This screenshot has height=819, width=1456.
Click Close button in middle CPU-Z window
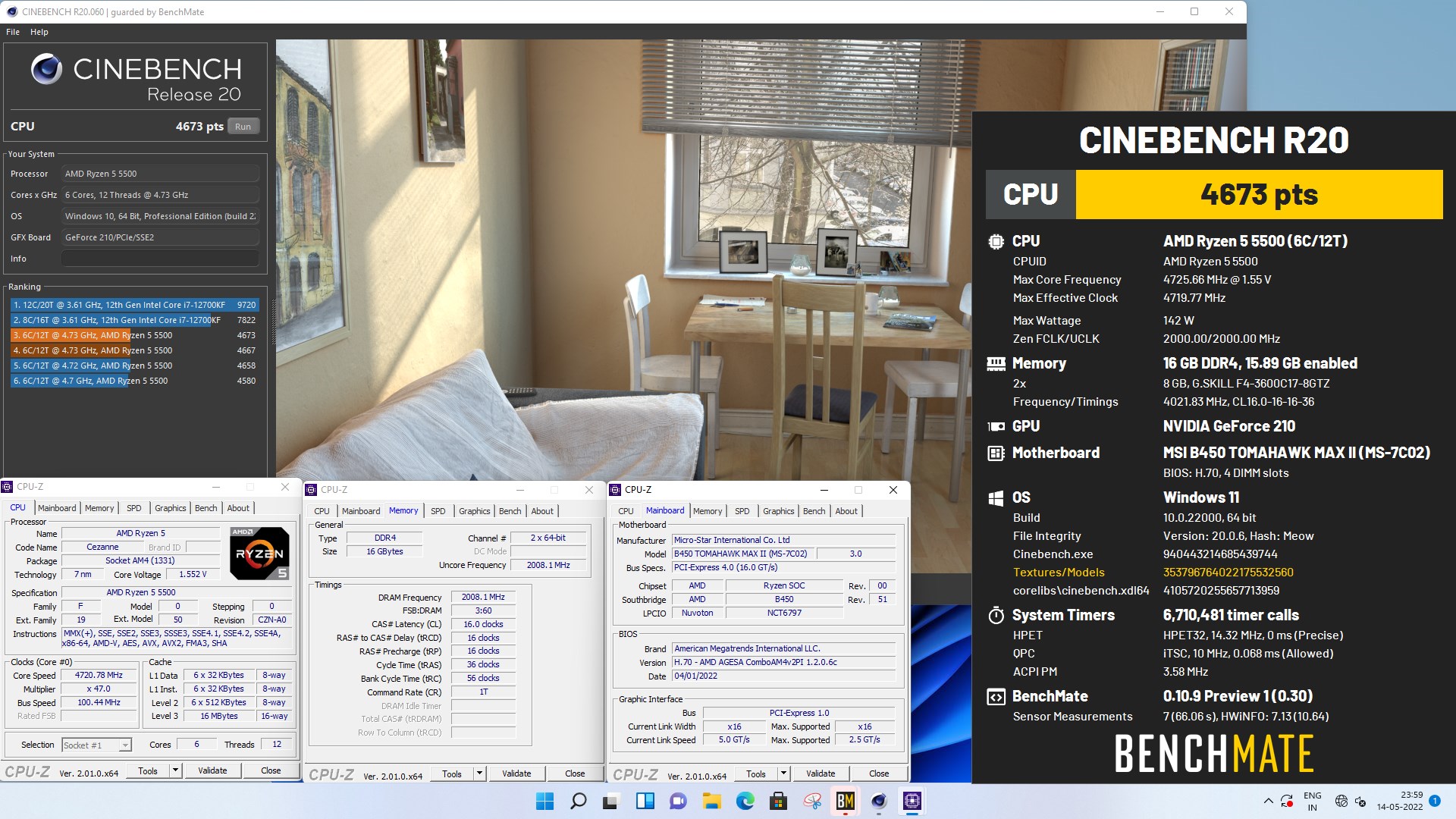575,773
